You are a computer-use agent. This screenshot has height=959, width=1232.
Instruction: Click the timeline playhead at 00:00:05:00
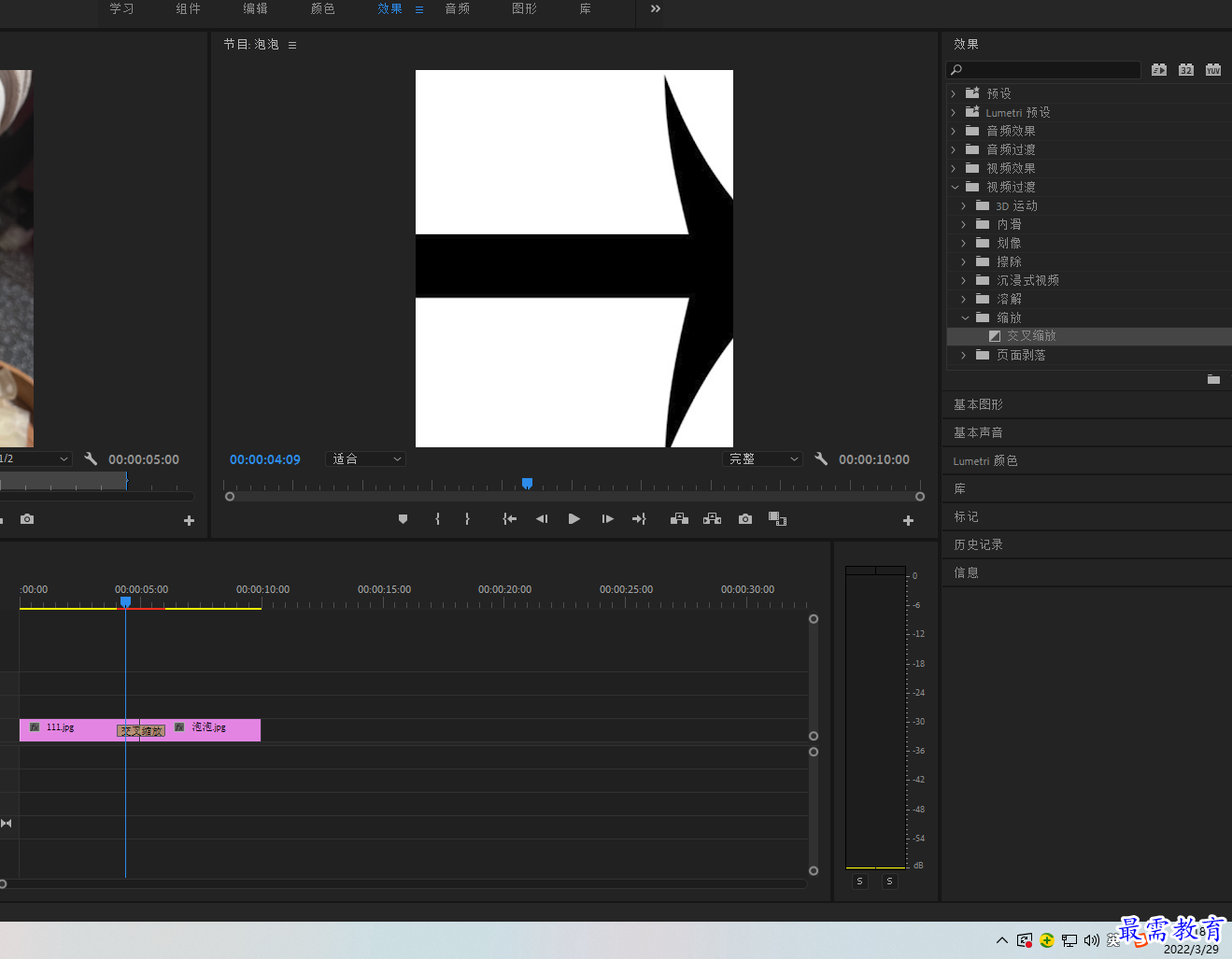[x=125, y=602]
